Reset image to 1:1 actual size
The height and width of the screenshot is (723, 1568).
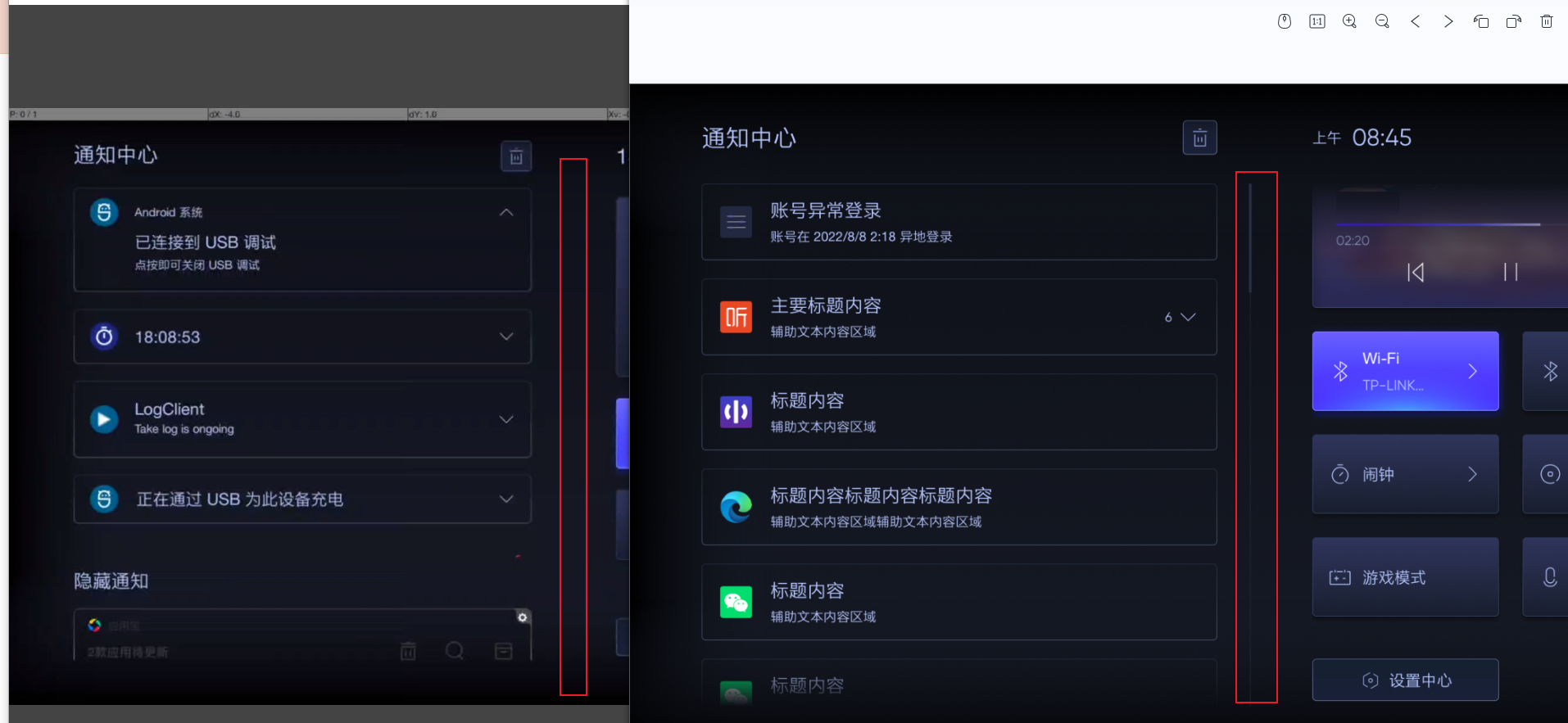pos(1316,21)
